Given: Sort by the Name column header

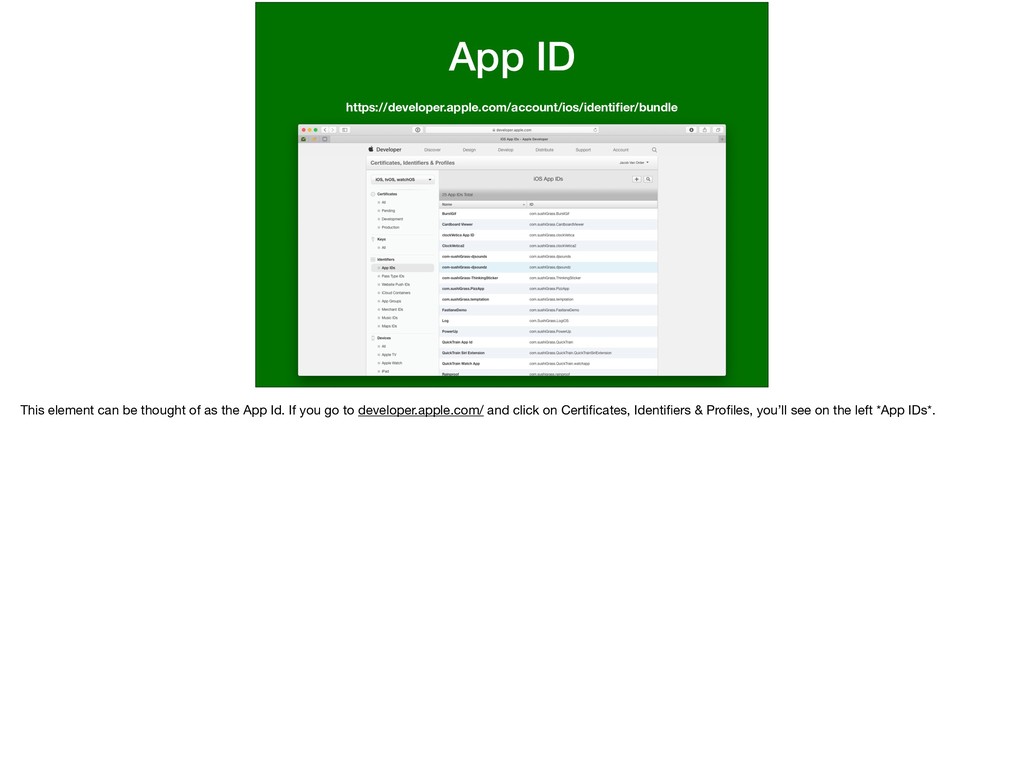Looking at the screenshot, I should 483,204.
